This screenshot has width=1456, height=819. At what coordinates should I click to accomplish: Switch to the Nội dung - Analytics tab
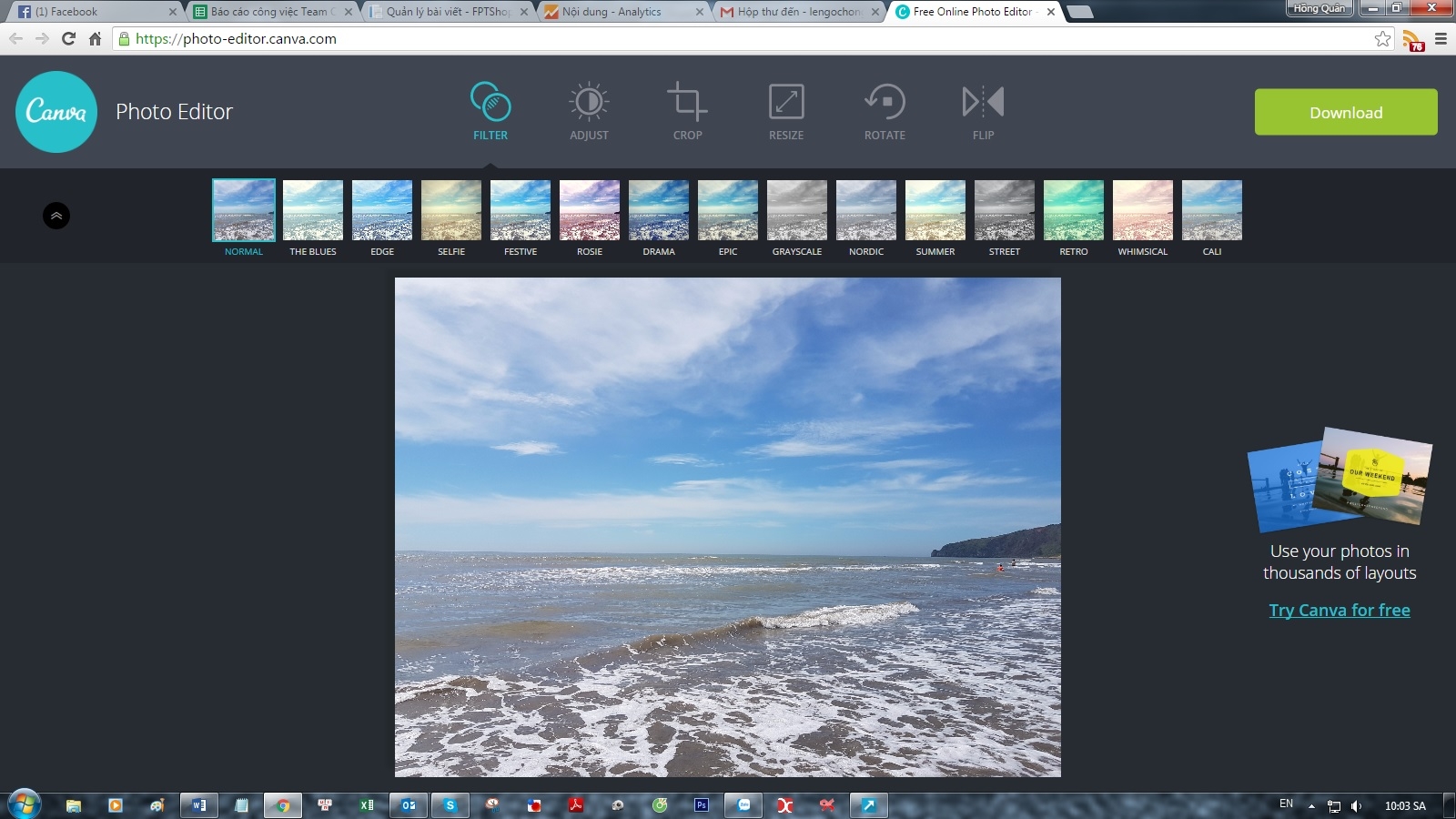622,12
